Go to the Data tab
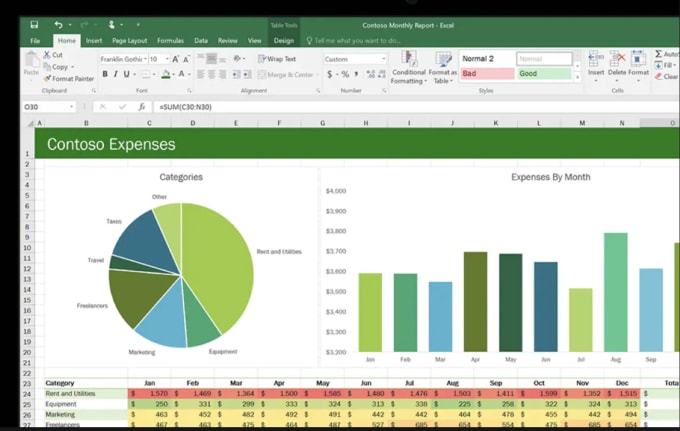Image resolution: width=680 pixels, height=431 pixels. (201, 41)
